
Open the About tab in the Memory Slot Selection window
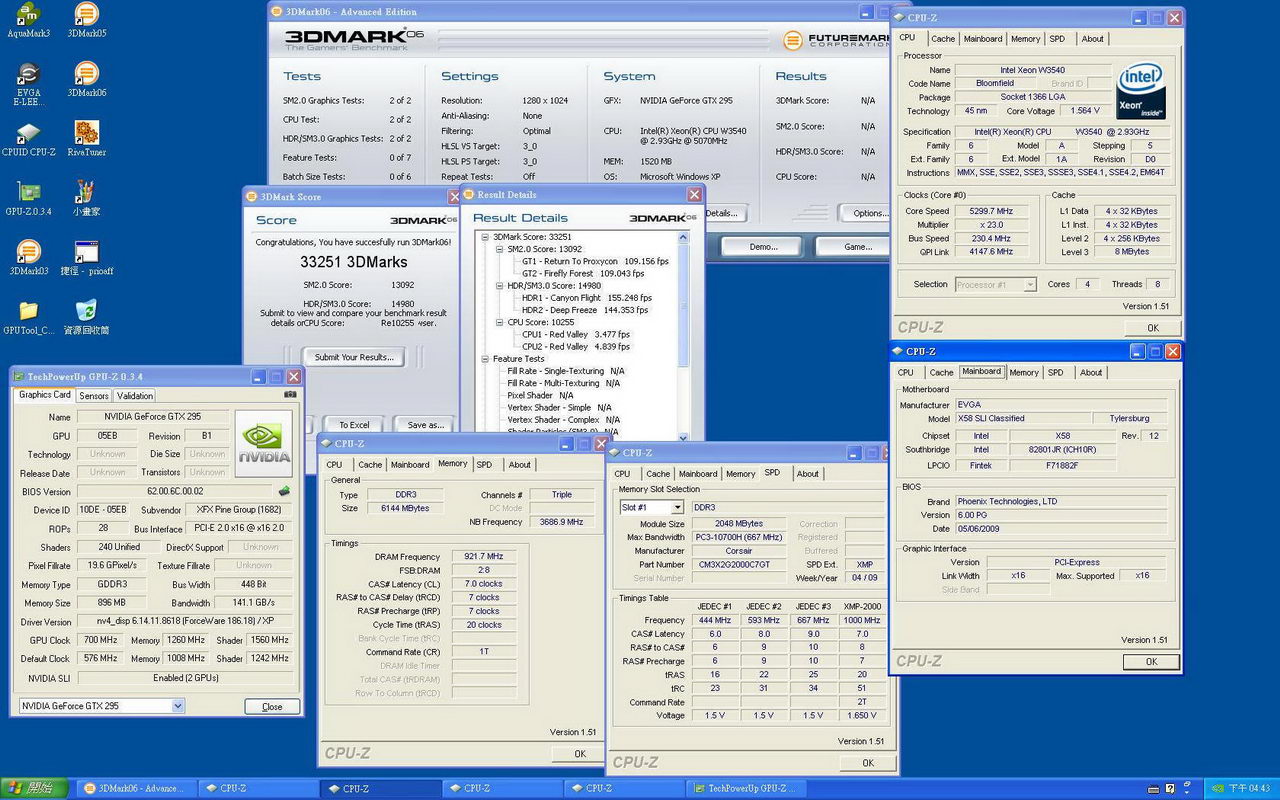click(x=808, y=474)
